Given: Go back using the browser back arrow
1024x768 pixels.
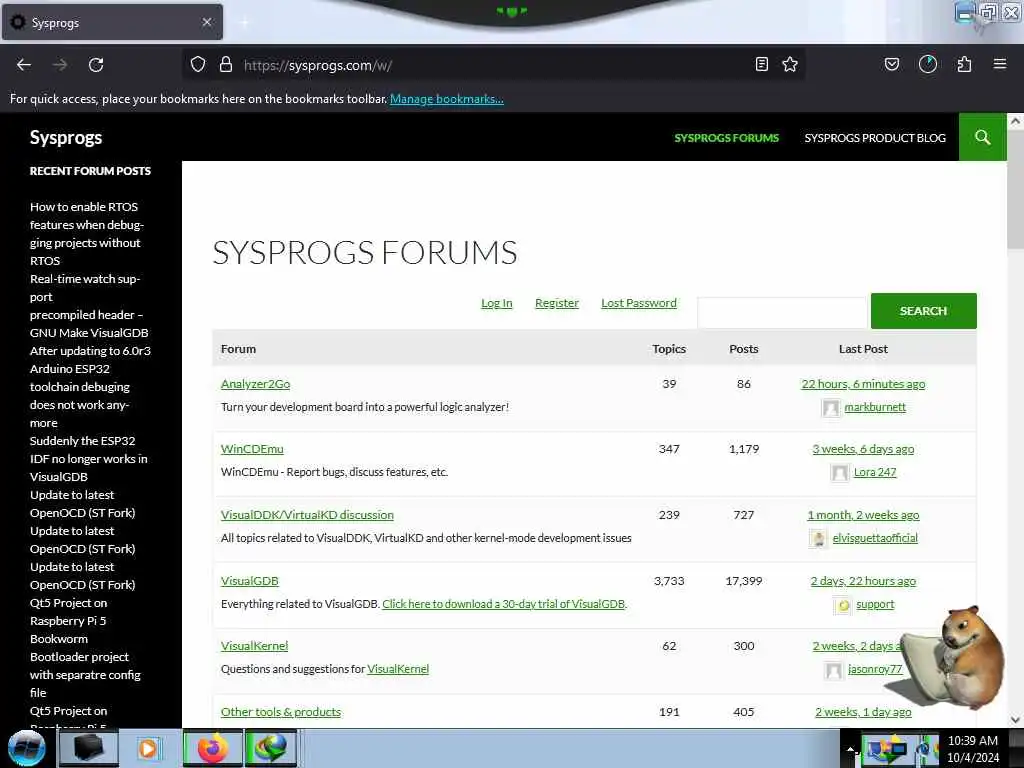Looking at the screenshot, I should 24,65.
